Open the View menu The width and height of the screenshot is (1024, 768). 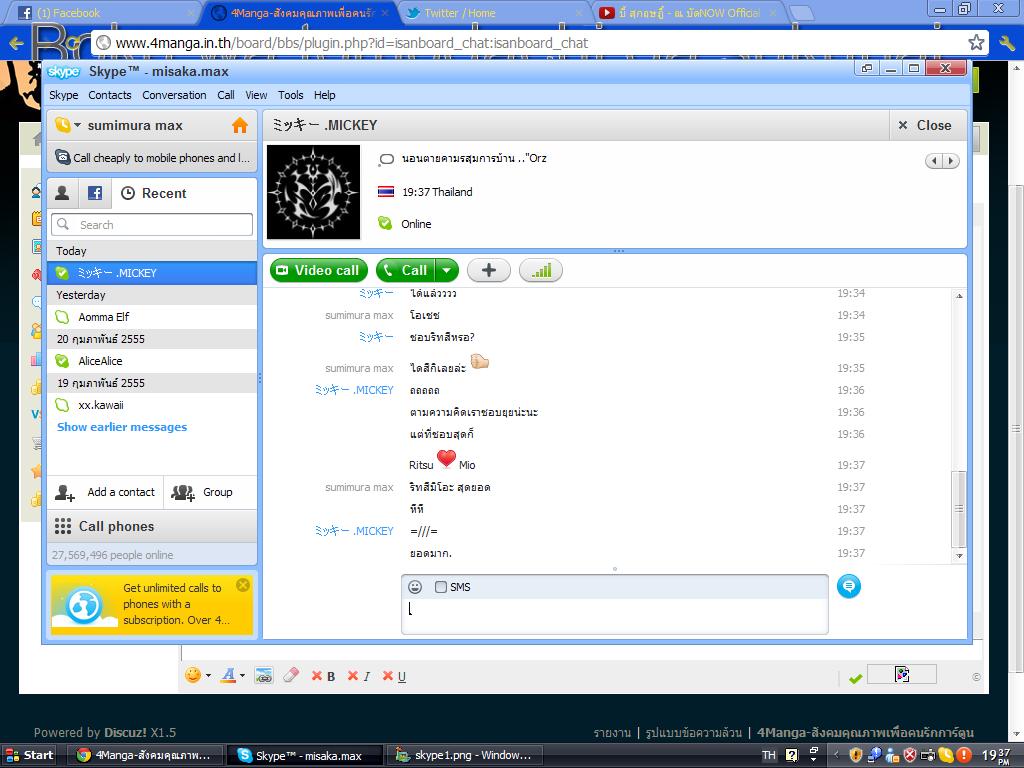pos(256,95)
